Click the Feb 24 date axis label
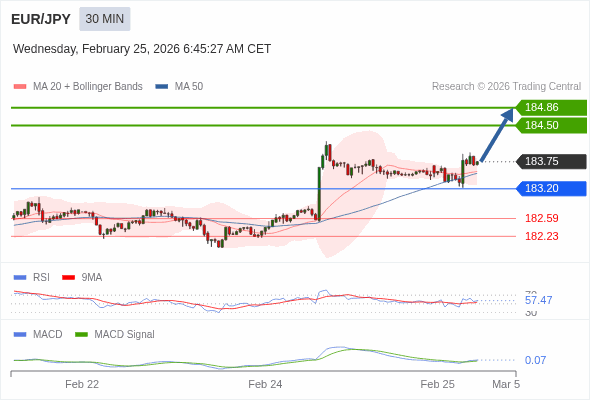The width and height of the screenshot is (590, 400). [x=265, y=384]
